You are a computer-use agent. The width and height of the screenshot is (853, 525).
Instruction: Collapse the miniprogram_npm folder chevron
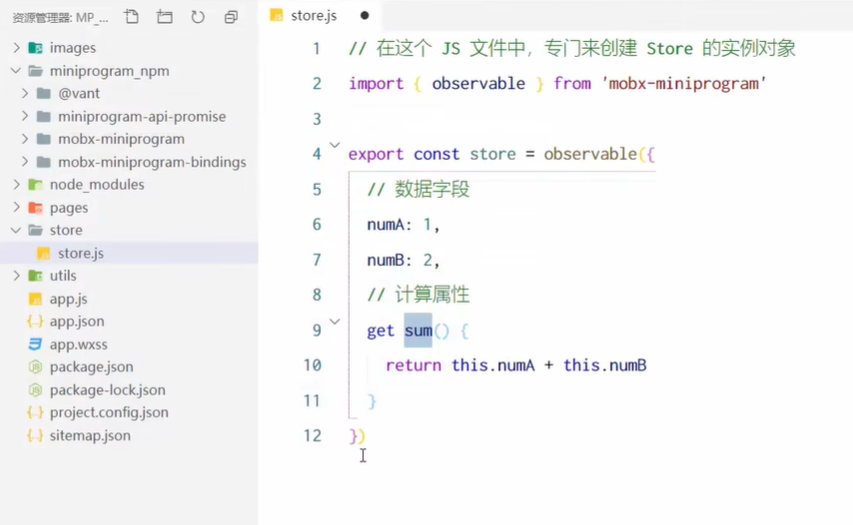[x=16, y=71]
